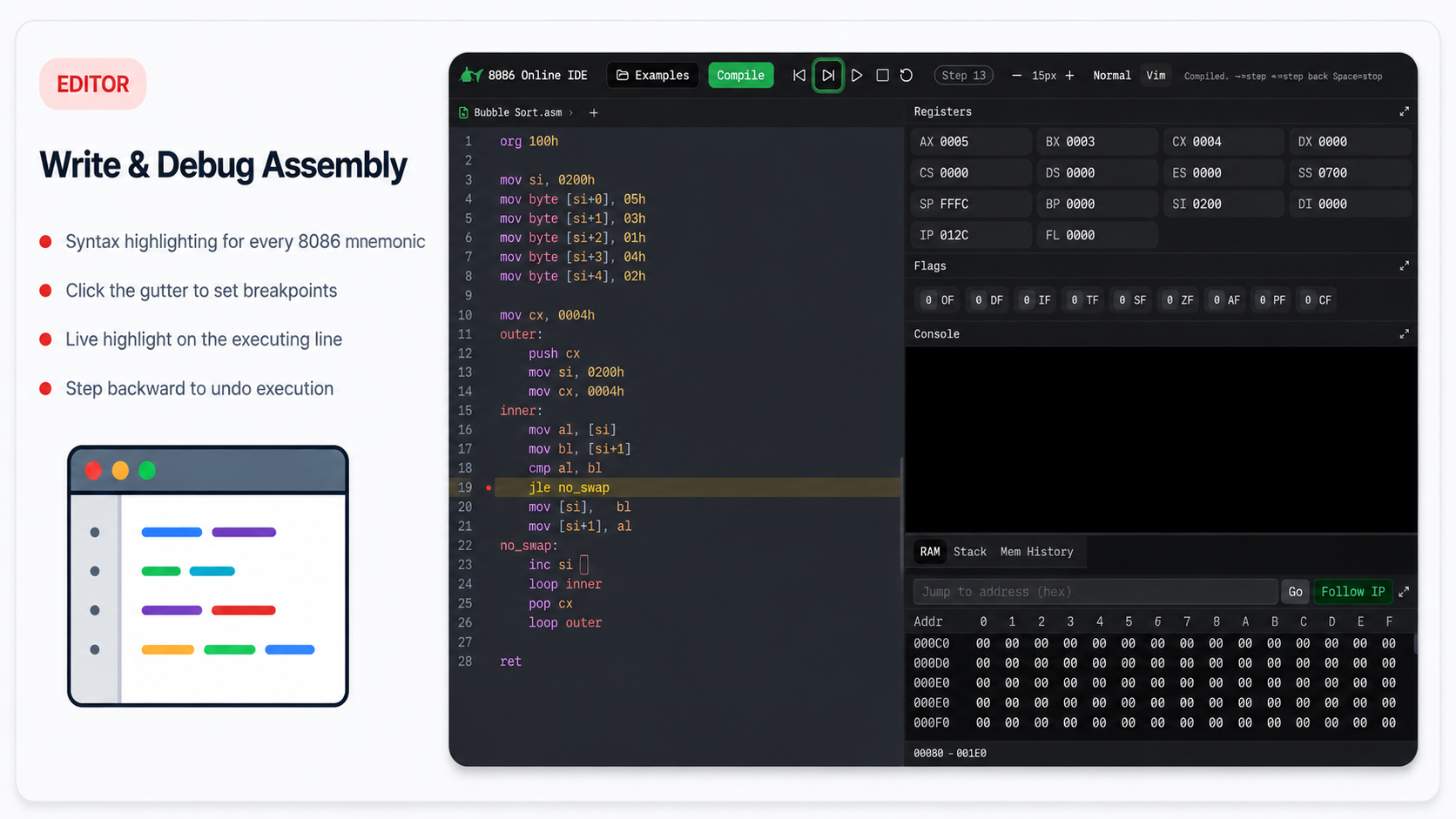Click the 'ret' instruction line
This screenshot has height=819, width=1456.
tap(510, 661)
